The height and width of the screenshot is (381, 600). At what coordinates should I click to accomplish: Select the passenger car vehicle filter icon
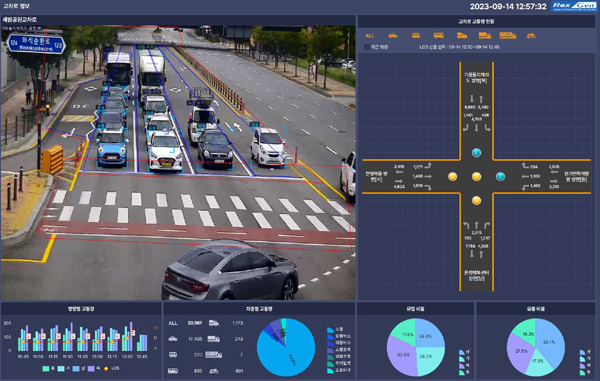coord(393,36)
